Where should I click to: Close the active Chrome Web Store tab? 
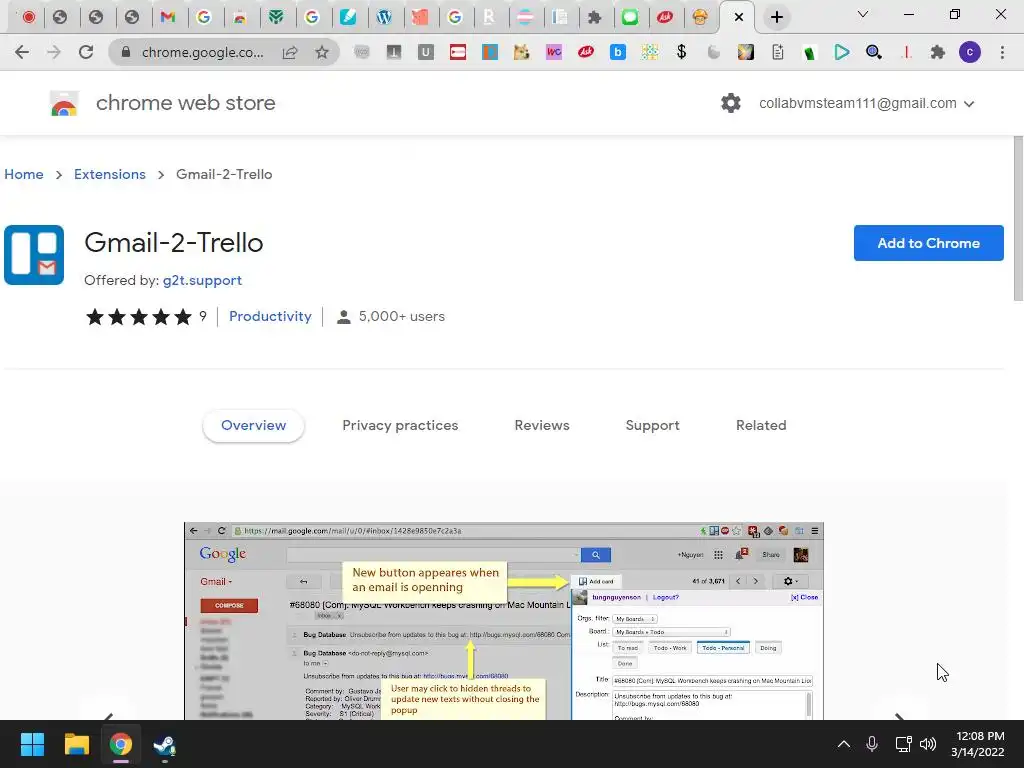click(x=739, y=17)
